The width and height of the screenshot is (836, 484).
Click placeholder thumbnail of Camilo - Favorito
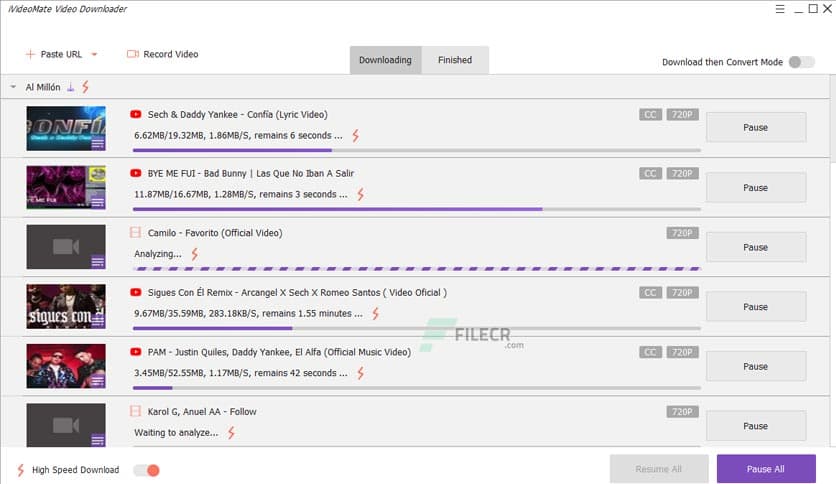click(66, 247)
